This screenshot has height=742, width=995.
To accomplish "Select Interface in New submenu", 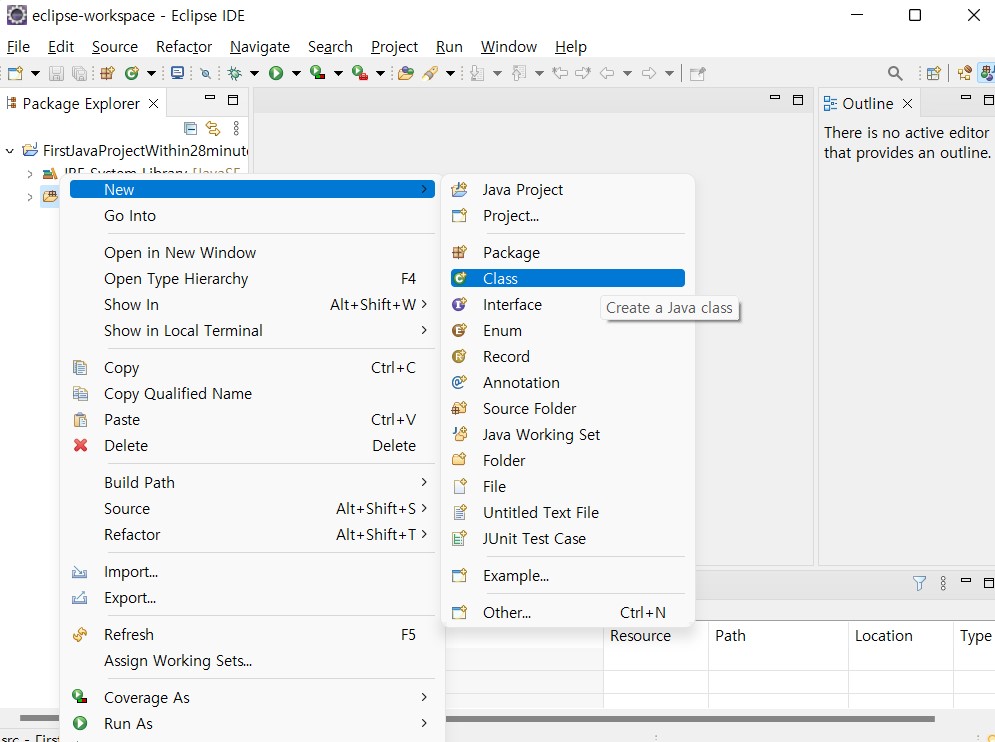I will (x=568, y=305).
